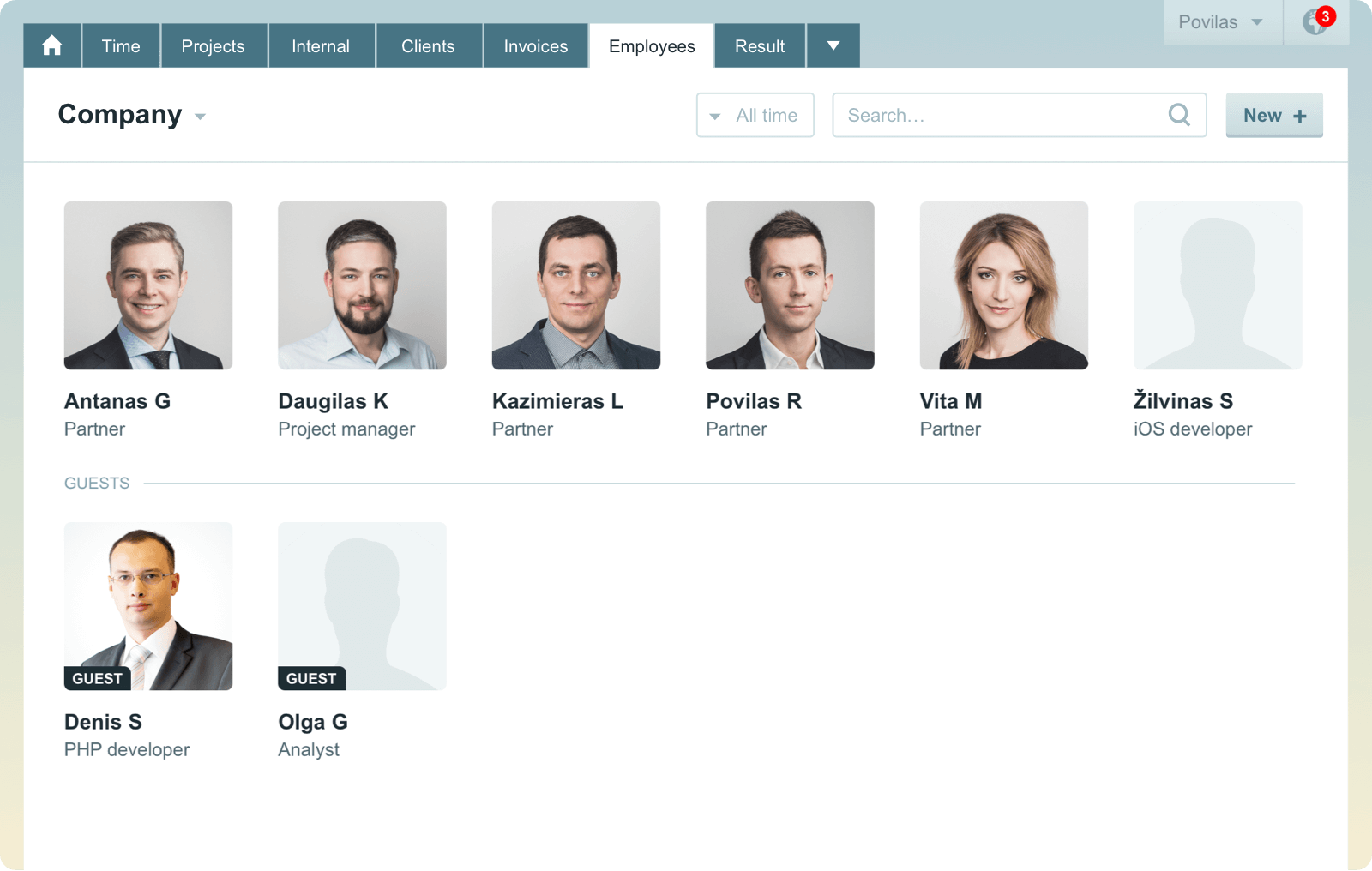
Task: Click the Home icon in the navigation bar
Action: [x=51, y=45]
